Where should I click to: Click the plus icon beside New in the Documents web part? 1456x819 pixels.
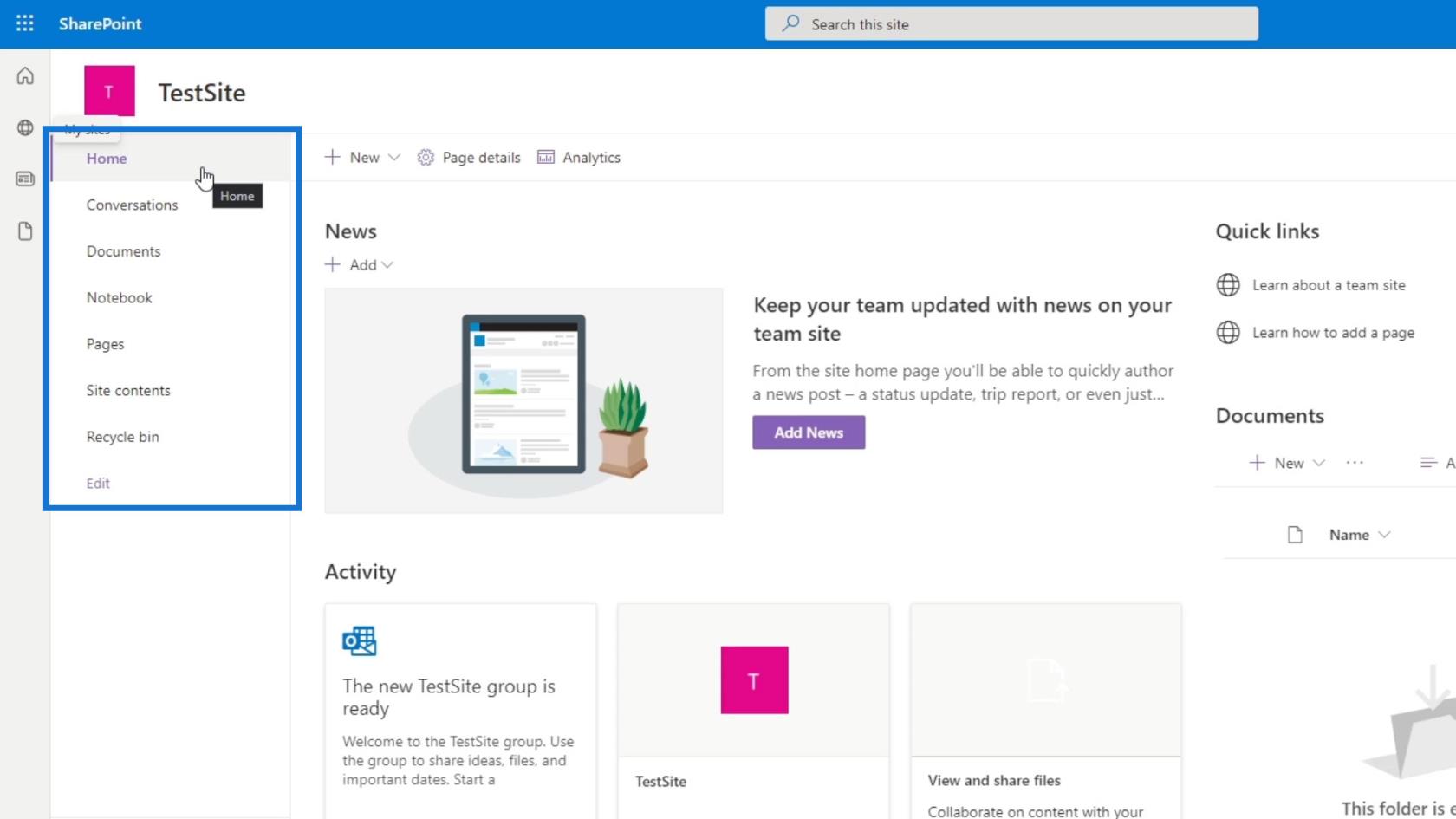tap(1258, 463)
